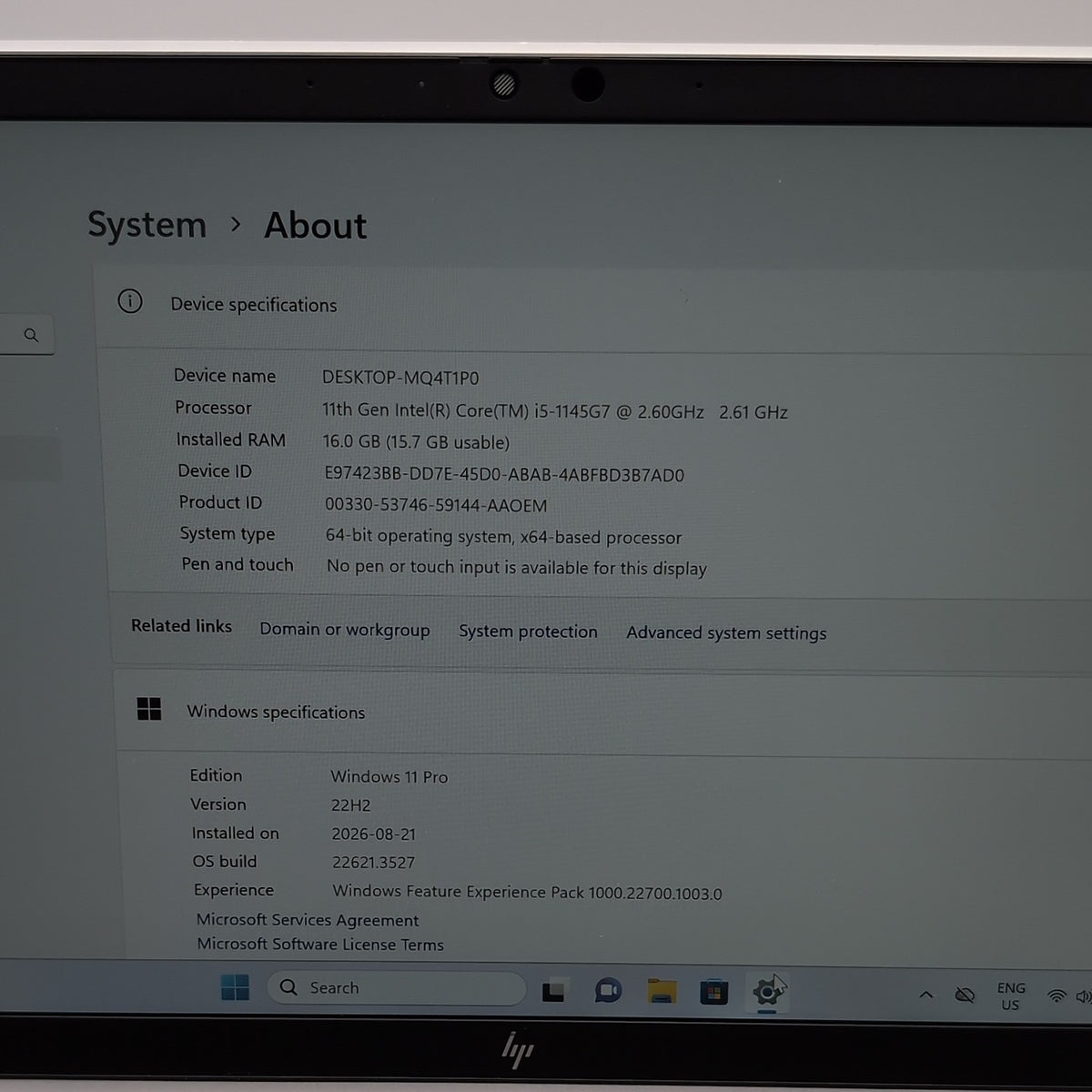Open Domain or workgroup link
This screenshot has width=1092, height=1092.
[344, 629]
